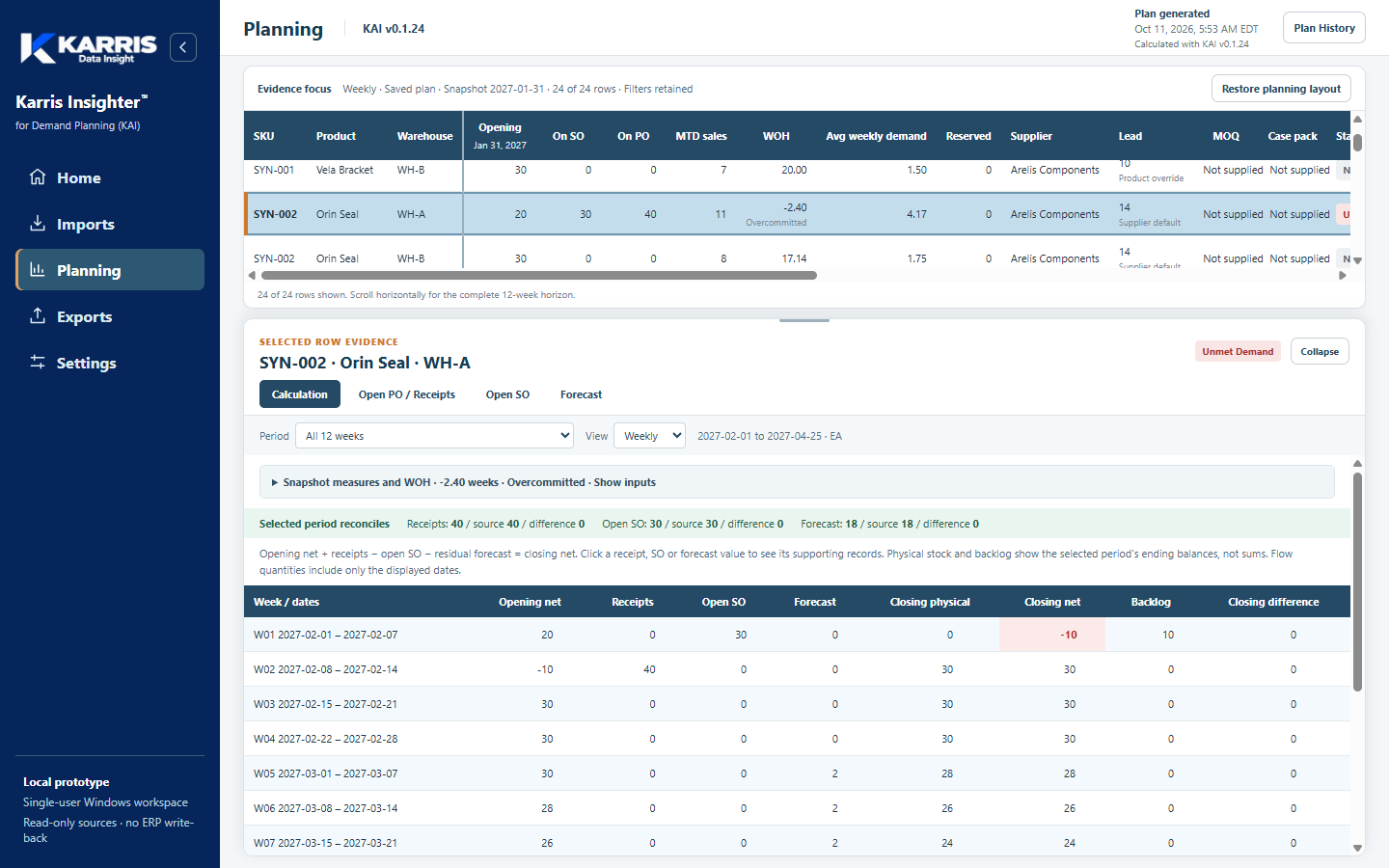Click the Karris Data Insight logo
The image size is (1389, 868).
[89, 47]
